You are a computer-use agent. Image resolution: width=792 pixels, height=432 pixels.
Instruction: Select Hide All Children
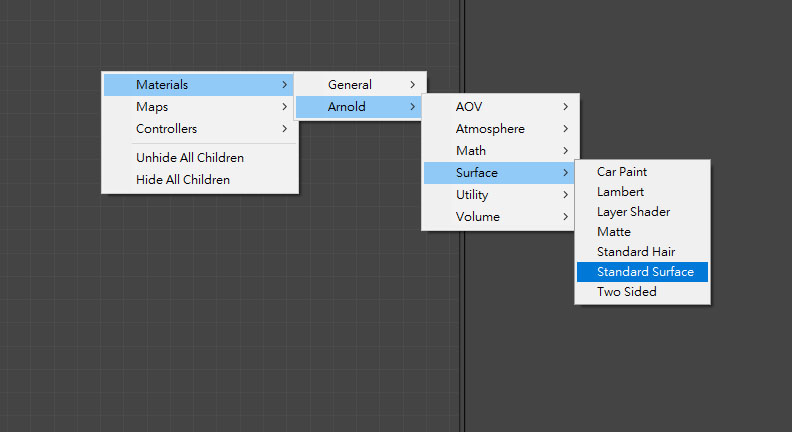pos(183,180)
